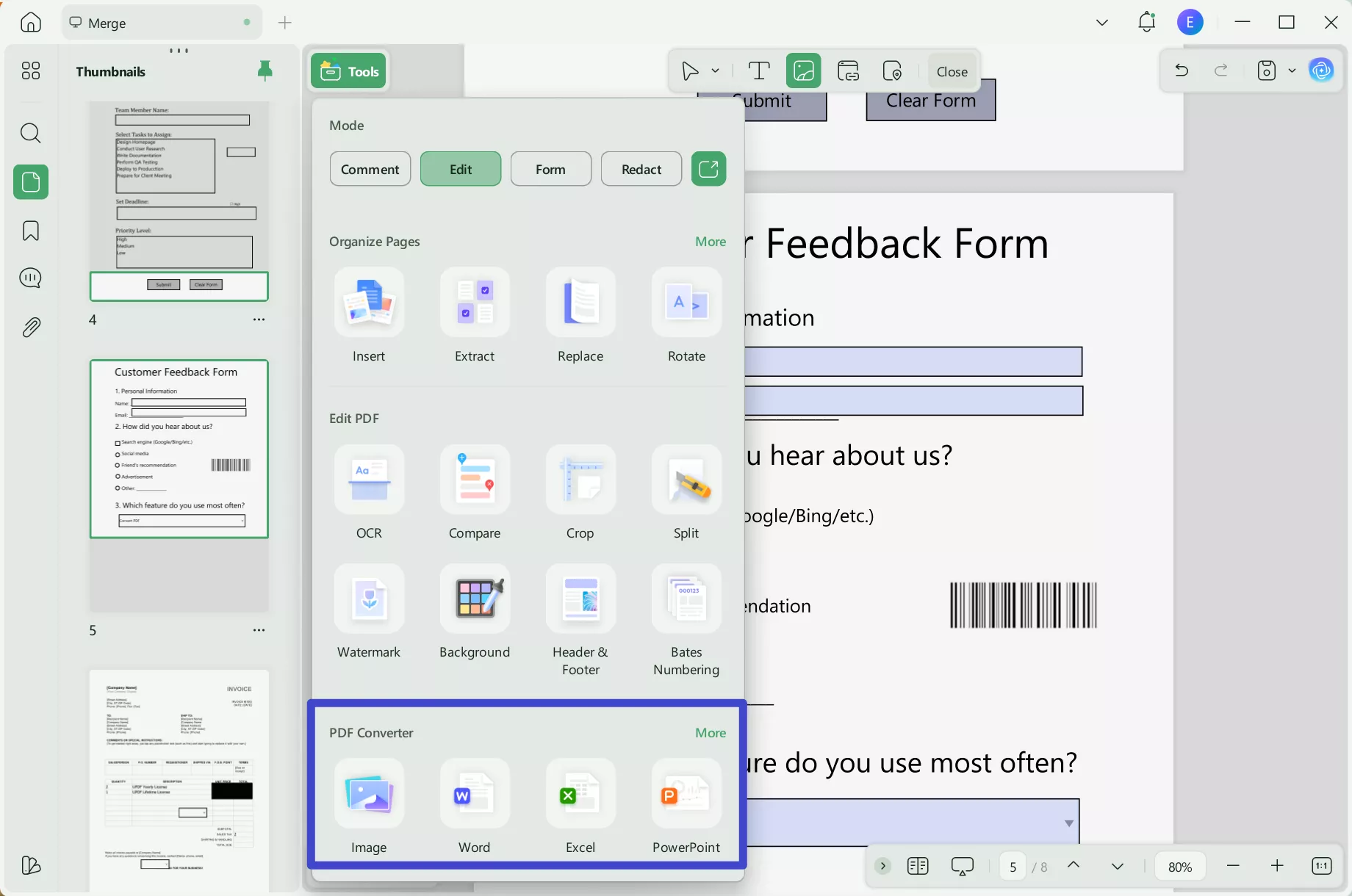Switch to Comment mode
The width and height of the screenshot is (1352, 896).
[370, 169]
